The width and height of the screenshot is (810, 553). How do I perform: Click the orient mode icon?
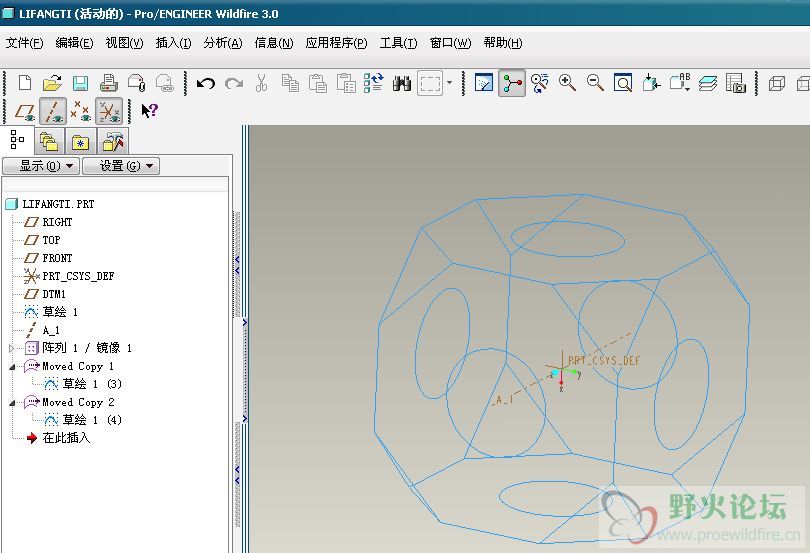[x=540, y=83]
